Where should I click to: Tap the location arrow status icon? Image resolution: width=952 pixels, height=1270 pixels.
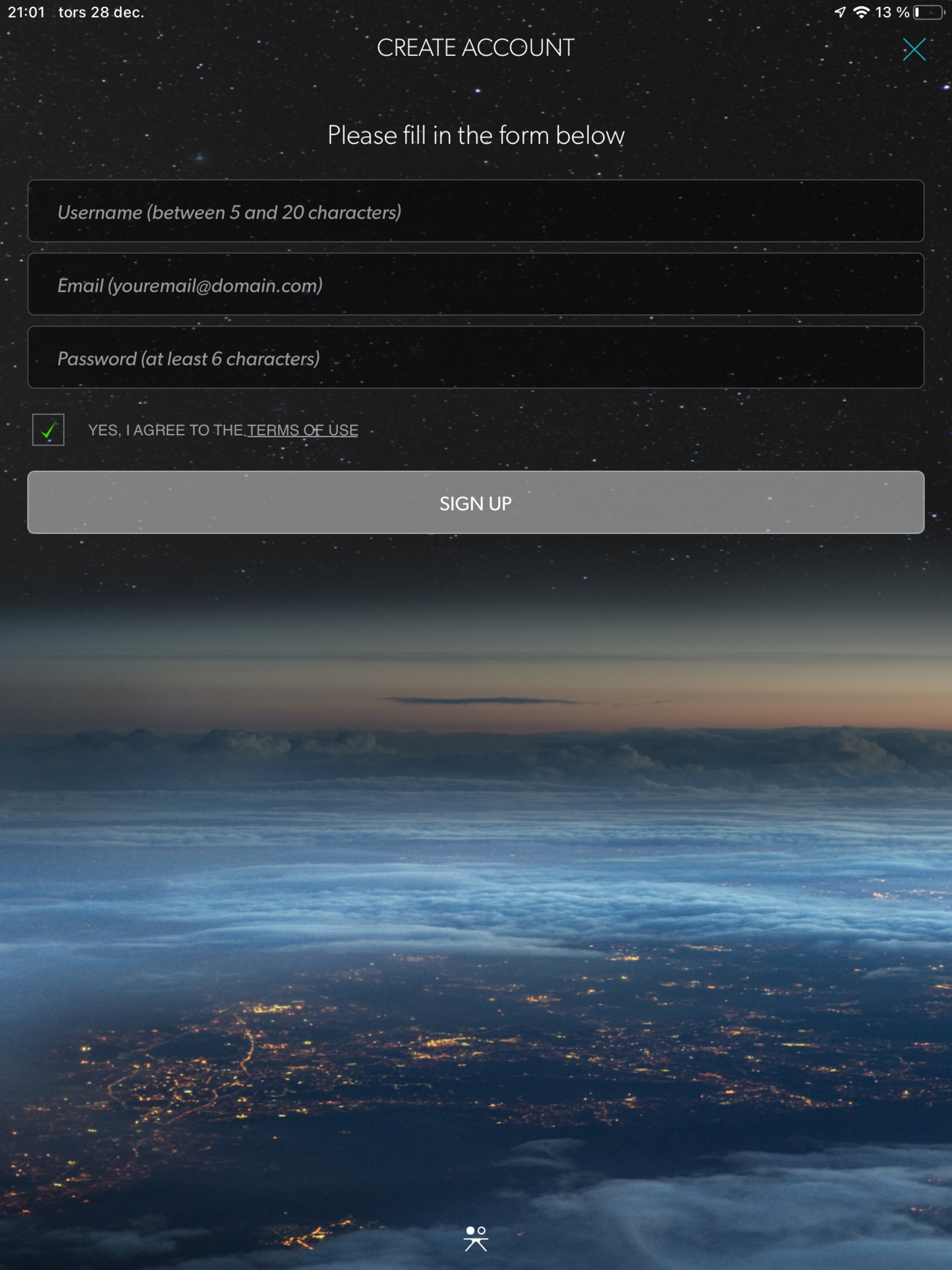coord(840,12)
